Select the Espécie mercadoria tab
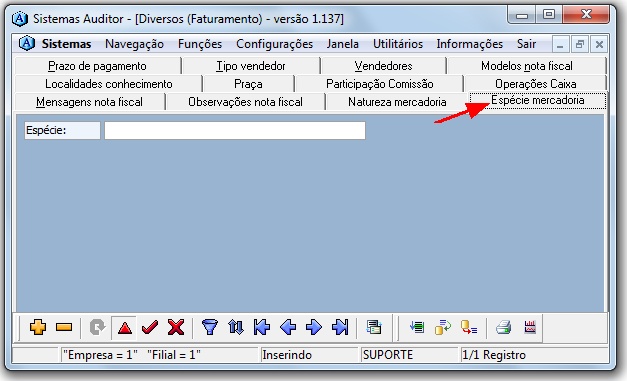 coord(538,100)
